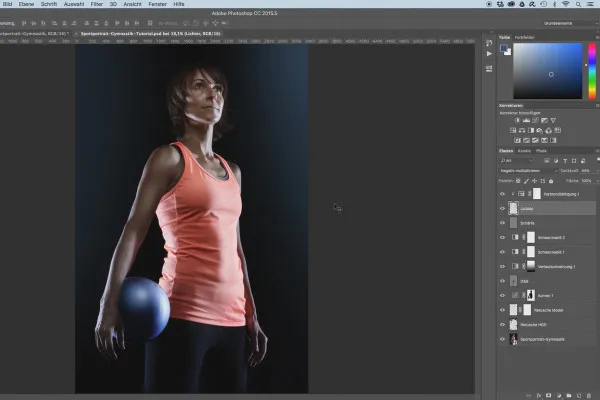This screenshot has width=600, height=400.
Task: Add a Hue/Saturation adjustment icon
Action: pyautogui.click(x=513, y=131)
